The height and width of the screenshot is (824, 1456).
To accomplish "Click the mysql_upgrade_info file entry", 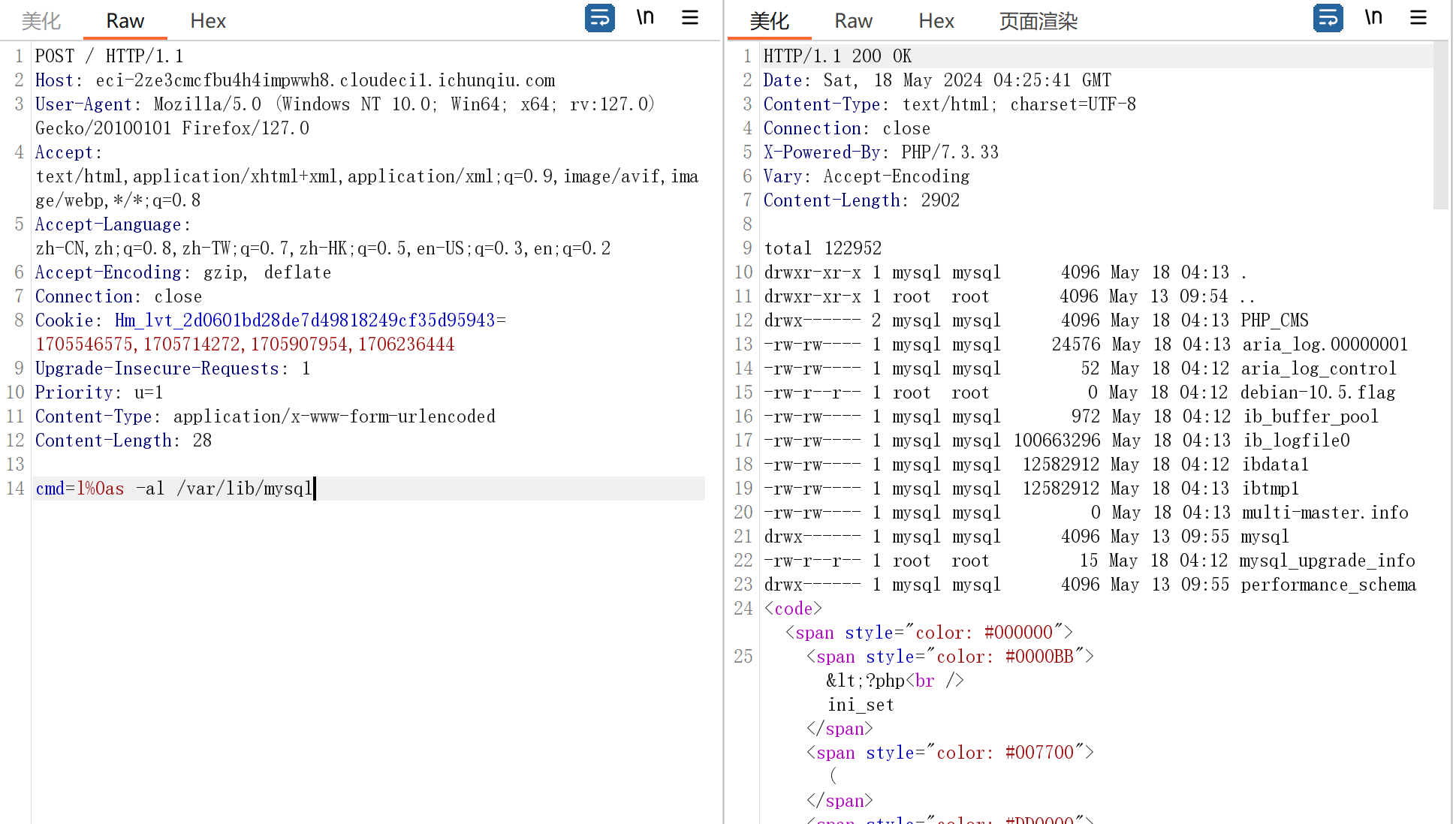I will pyautogui.click(x=1328, y=561).
